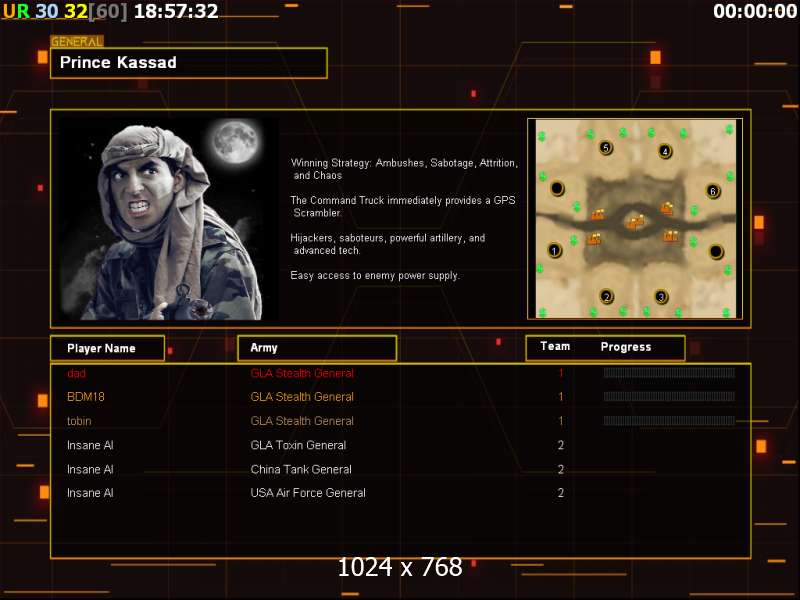Image resolution: width=800 pixels, height=600 pixels.
Task: Click the 'GLA Toxin General' army text
Action: [298, 445]
